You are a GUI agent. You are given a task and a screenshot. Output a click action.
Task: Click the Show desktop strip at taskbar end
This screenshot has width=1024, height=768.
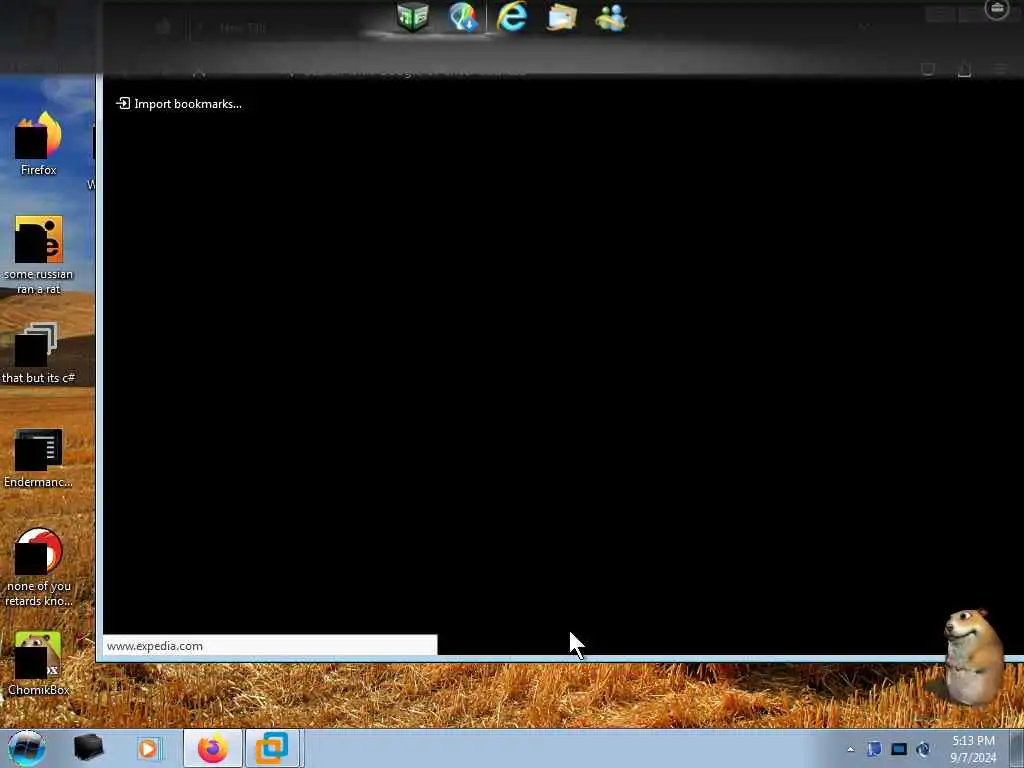pyautogui.click(x=1017, y=748)
